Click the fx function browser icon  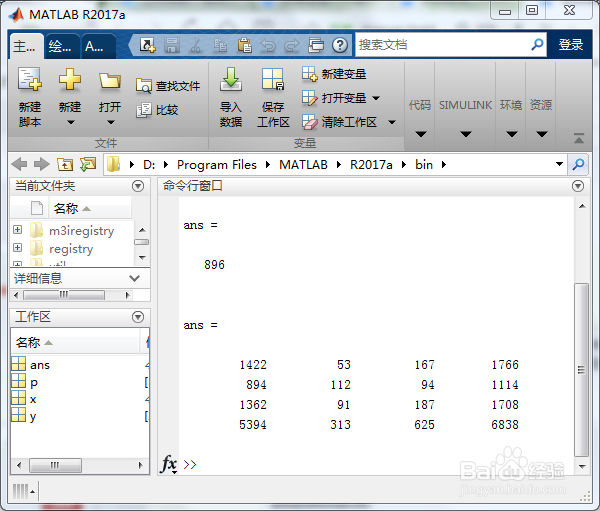coord(169,464)
